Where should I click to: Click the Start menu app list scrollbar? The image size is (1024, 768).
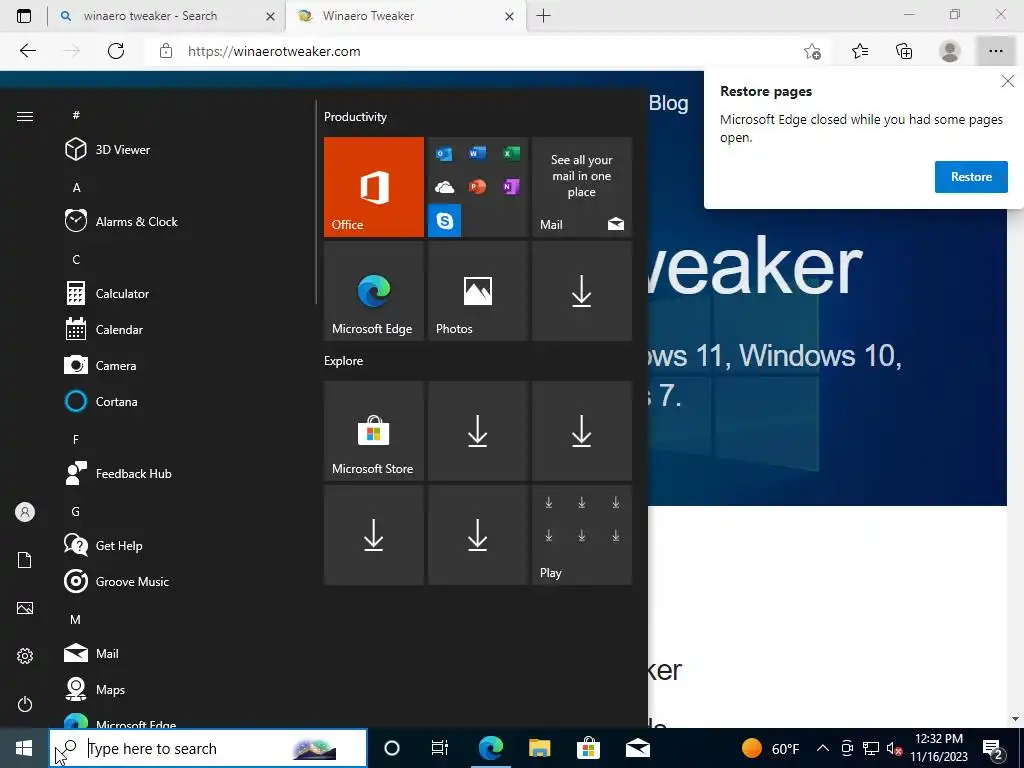(316, 202)
